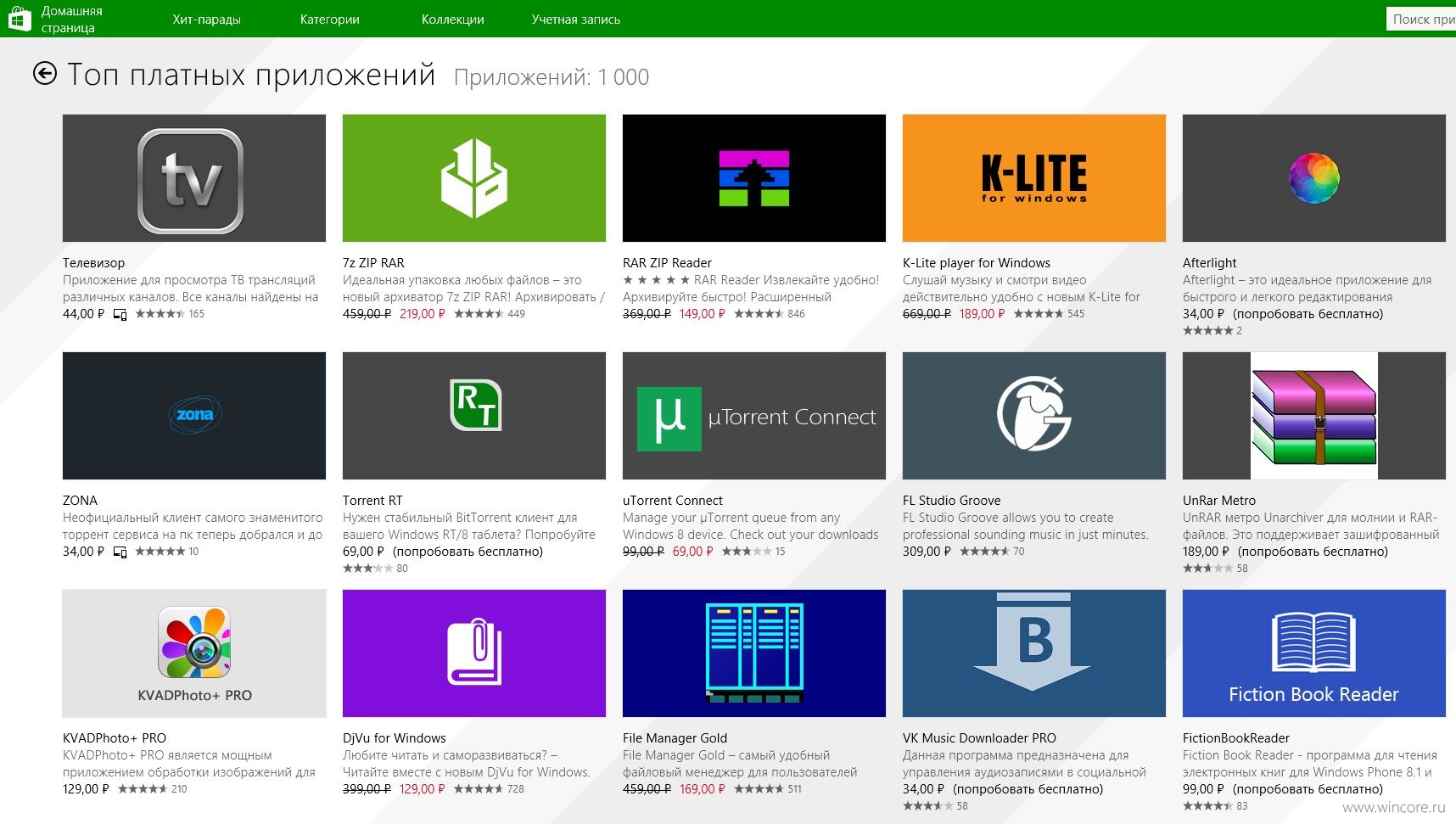This screenshot has width=1456, height=824.
Task: Click KVADPhoto+ PRO price 129,00 ₽
Action: tap(87, 789)
